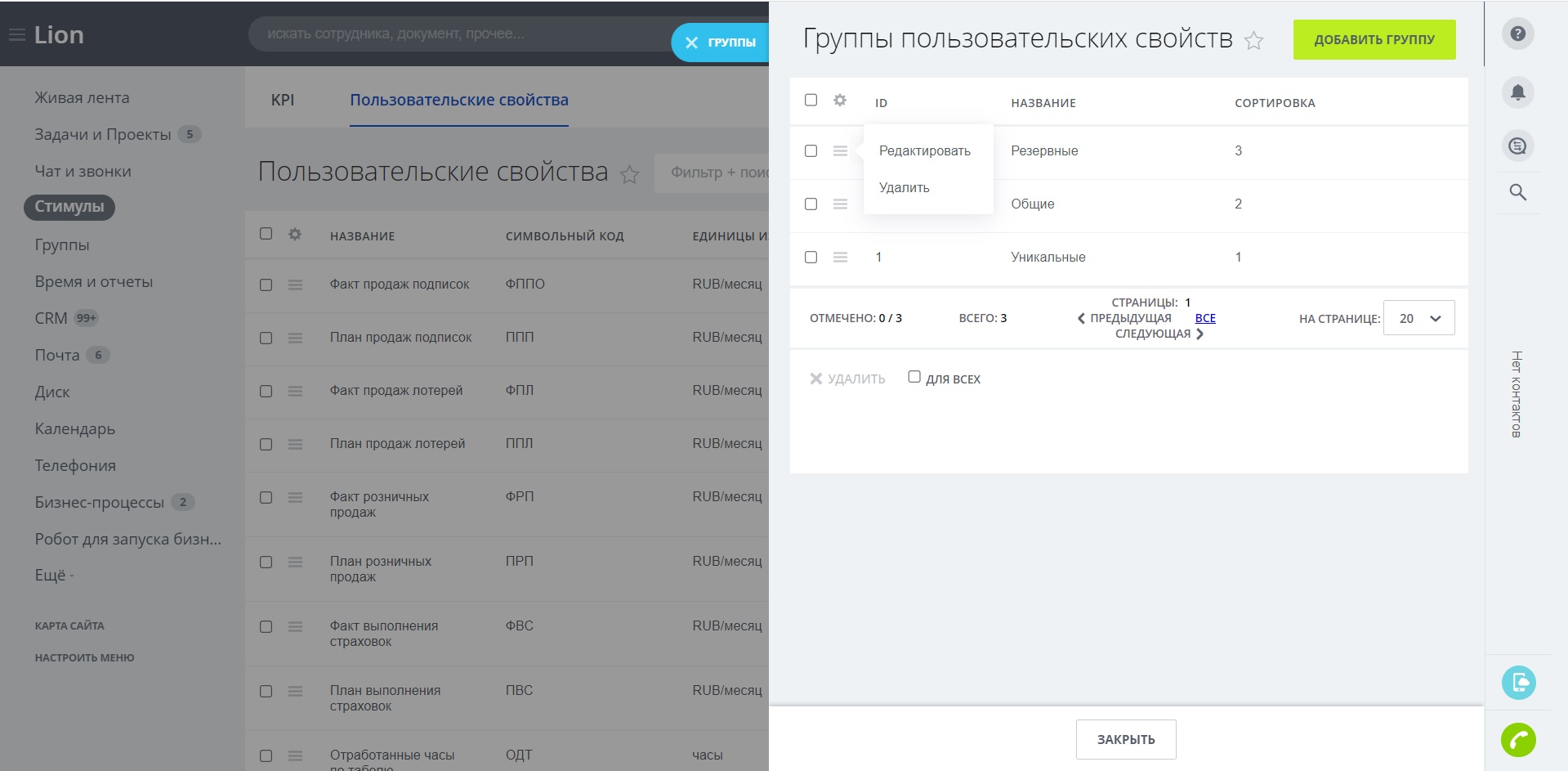Viewport: 1568px width, 771px height.
Task: Select all groups with header checkbox
Action: tap(811, 101)
